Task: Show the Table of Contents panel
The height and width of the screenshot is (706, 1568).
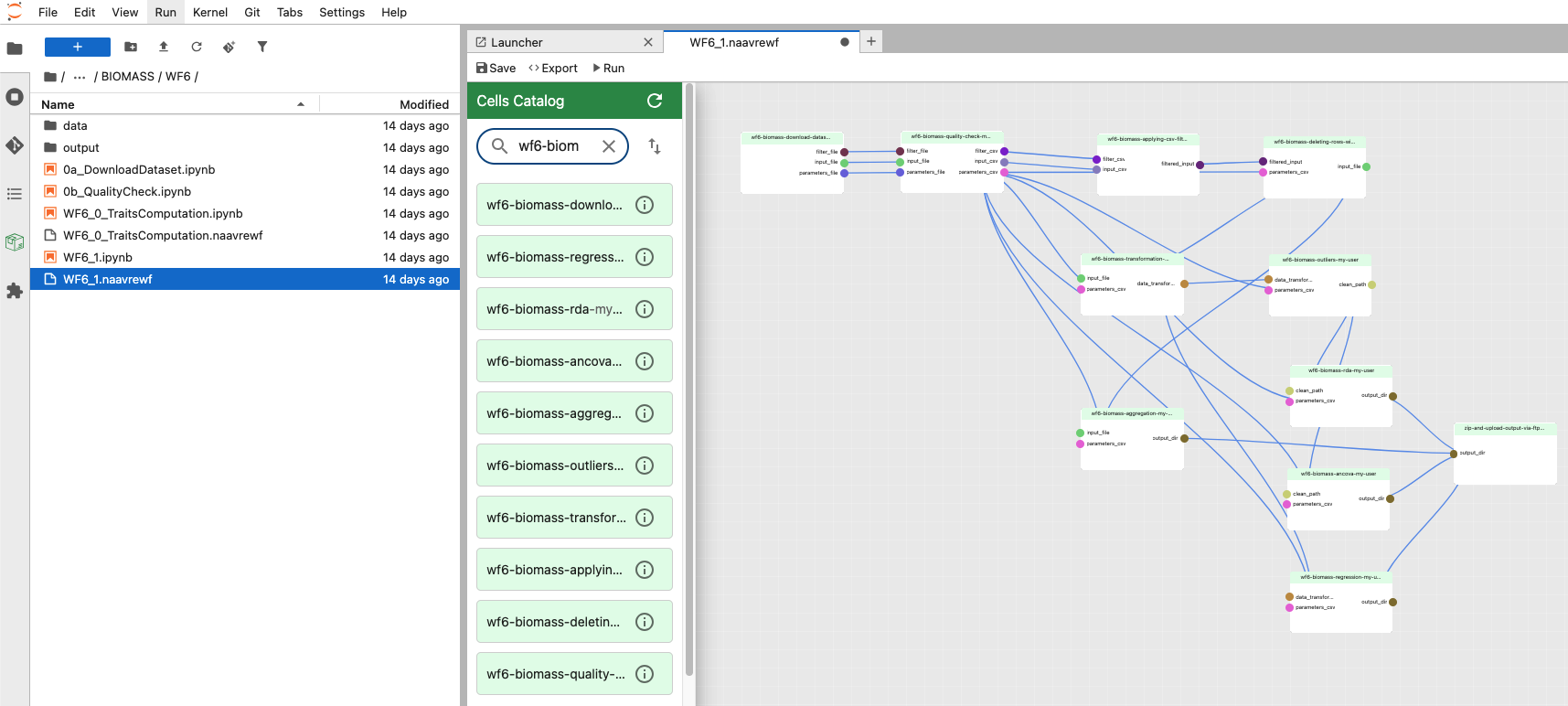Action: click(15, 194)
